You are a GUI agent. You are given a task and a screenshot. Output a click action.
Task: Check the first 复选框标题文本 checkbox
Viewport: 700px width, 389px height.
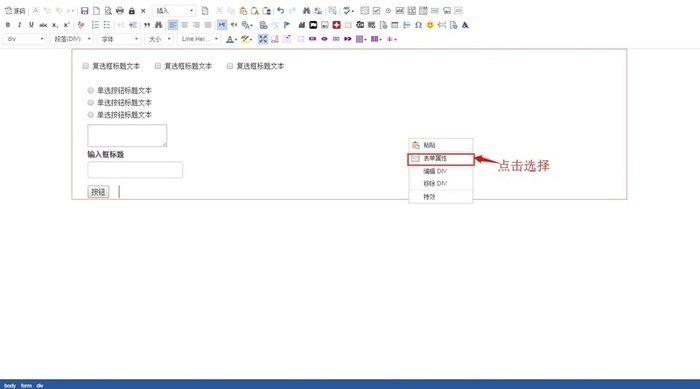click(x=86, y=66)
